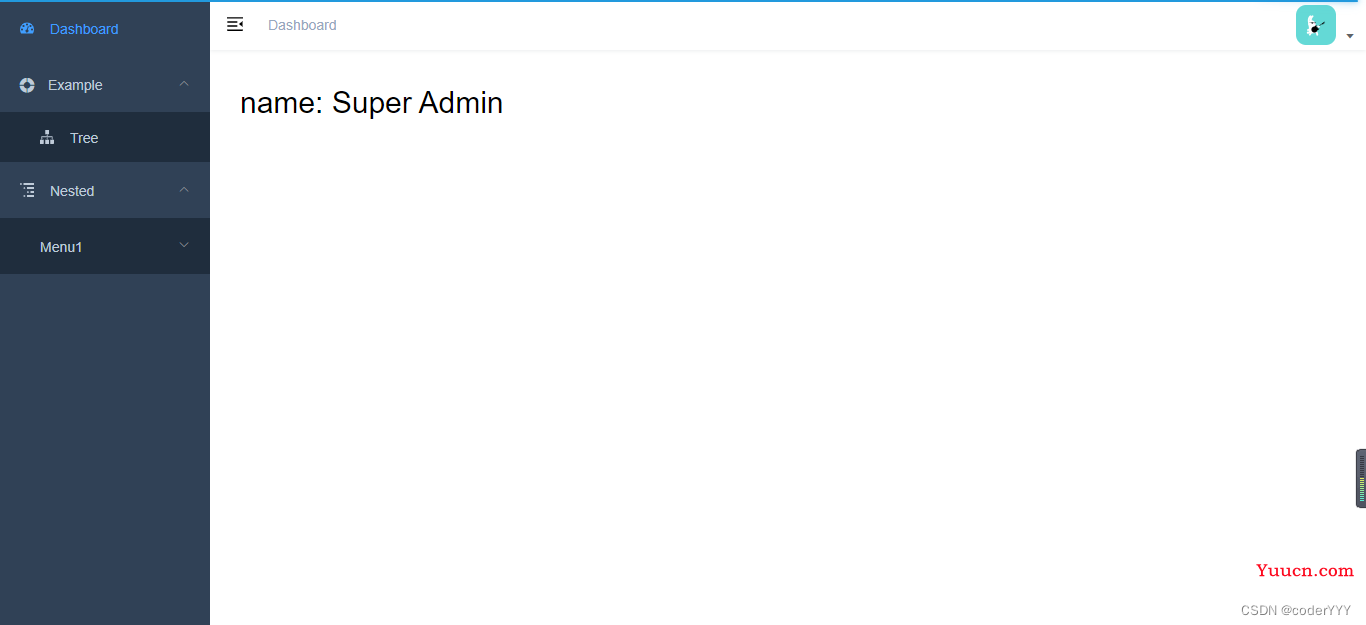
Task: Click the Dashboard breadcrumb text
Action: 302,25
